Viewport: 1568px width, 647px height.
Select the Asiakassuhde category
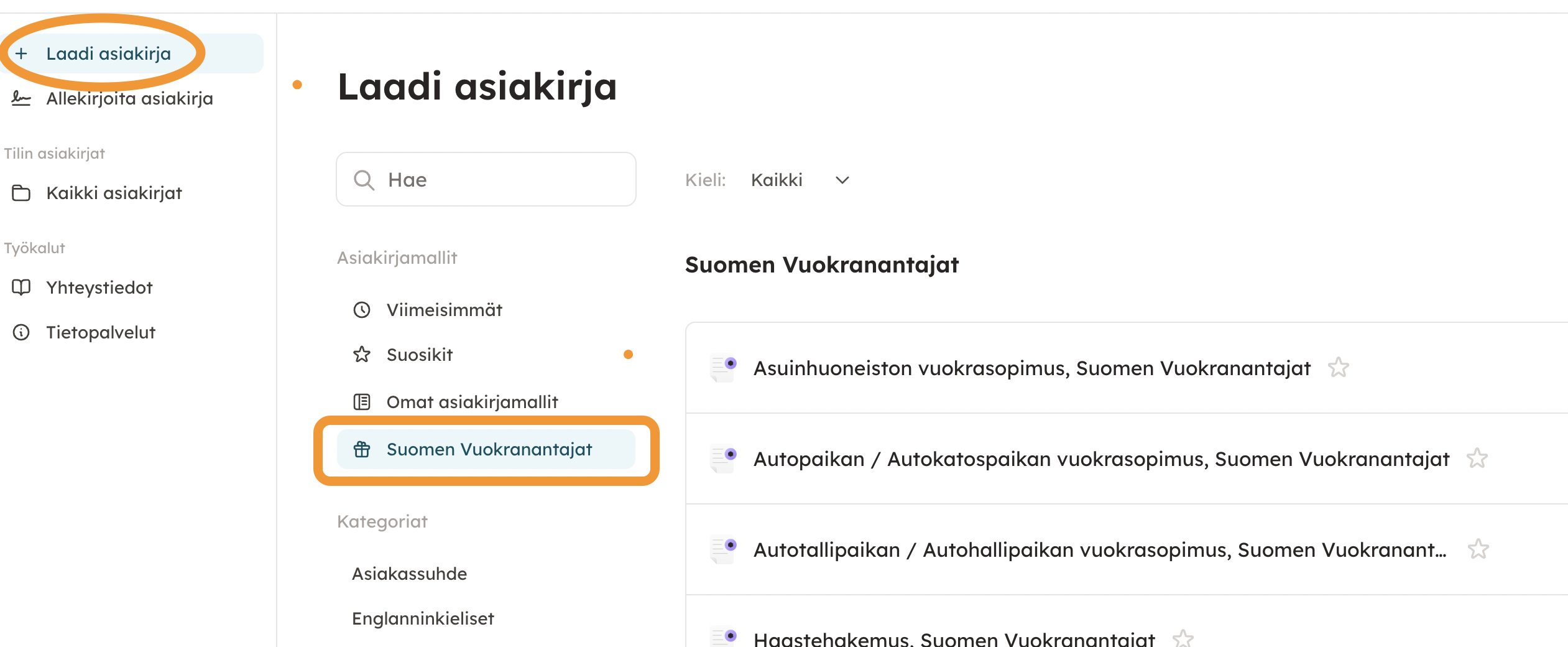tap(409, 574)
